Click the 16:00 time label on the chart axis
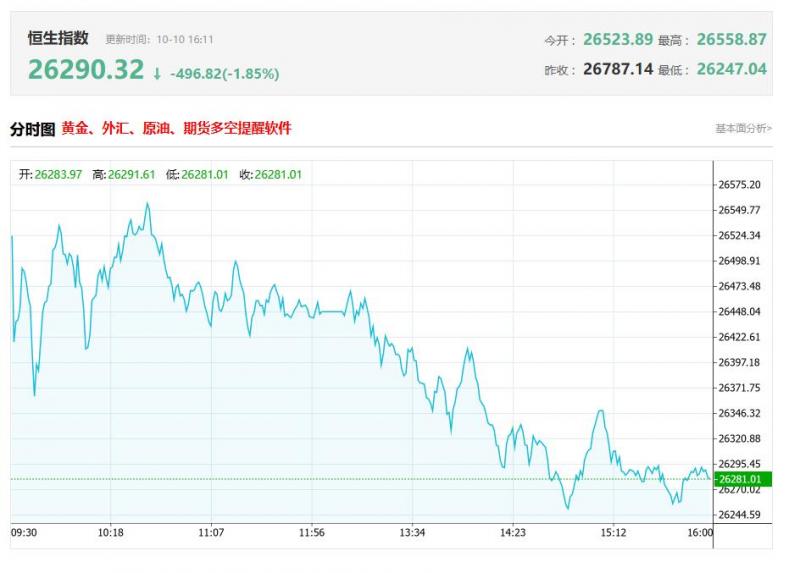This screenshot has height=573, width=800. point(700,533)
